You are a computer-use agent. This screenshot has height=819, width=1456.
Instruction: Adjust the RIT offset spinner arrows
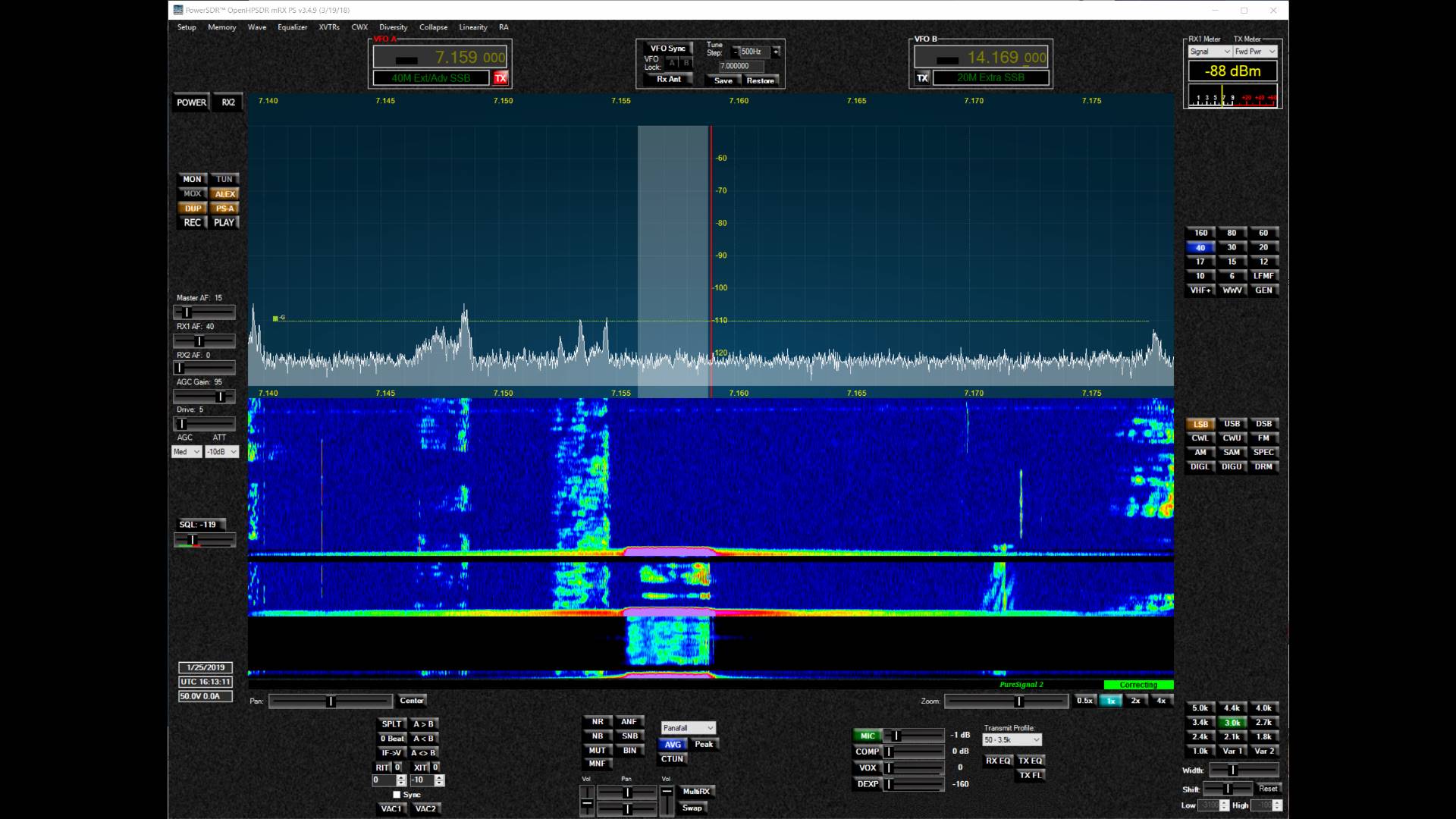point(401,780)
